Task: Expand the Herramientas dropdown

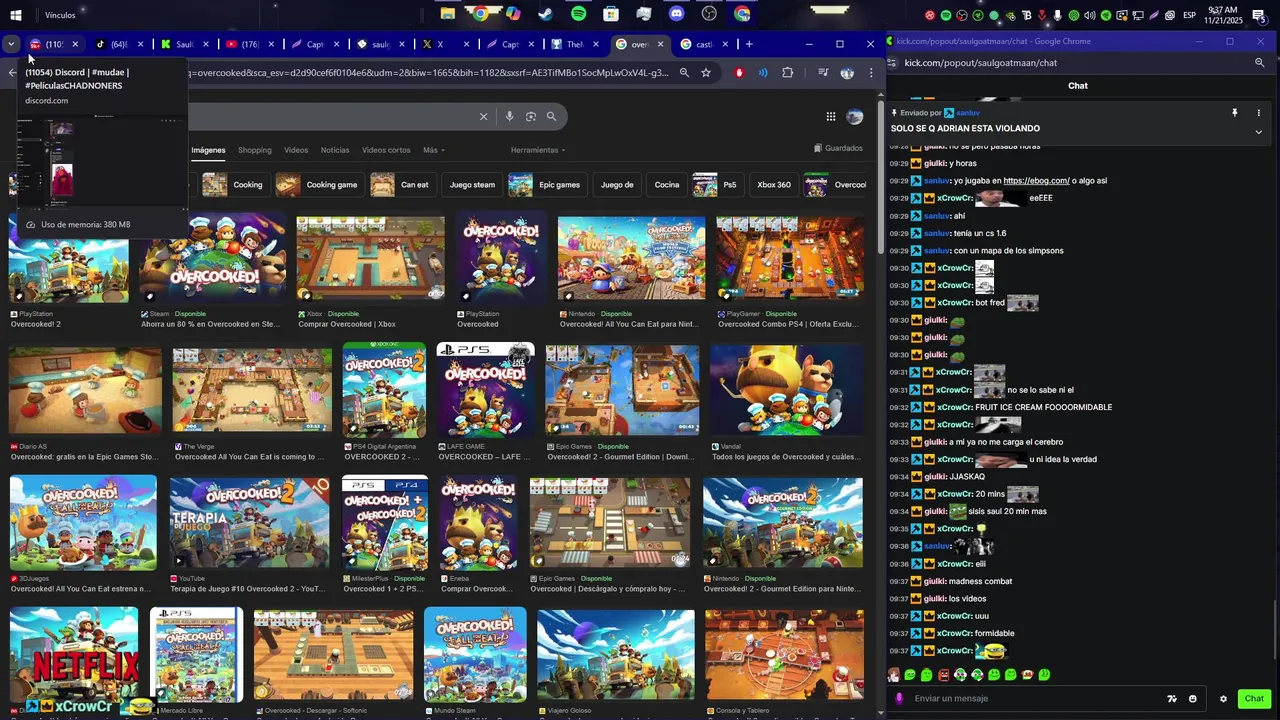Action: click(538, 150)
